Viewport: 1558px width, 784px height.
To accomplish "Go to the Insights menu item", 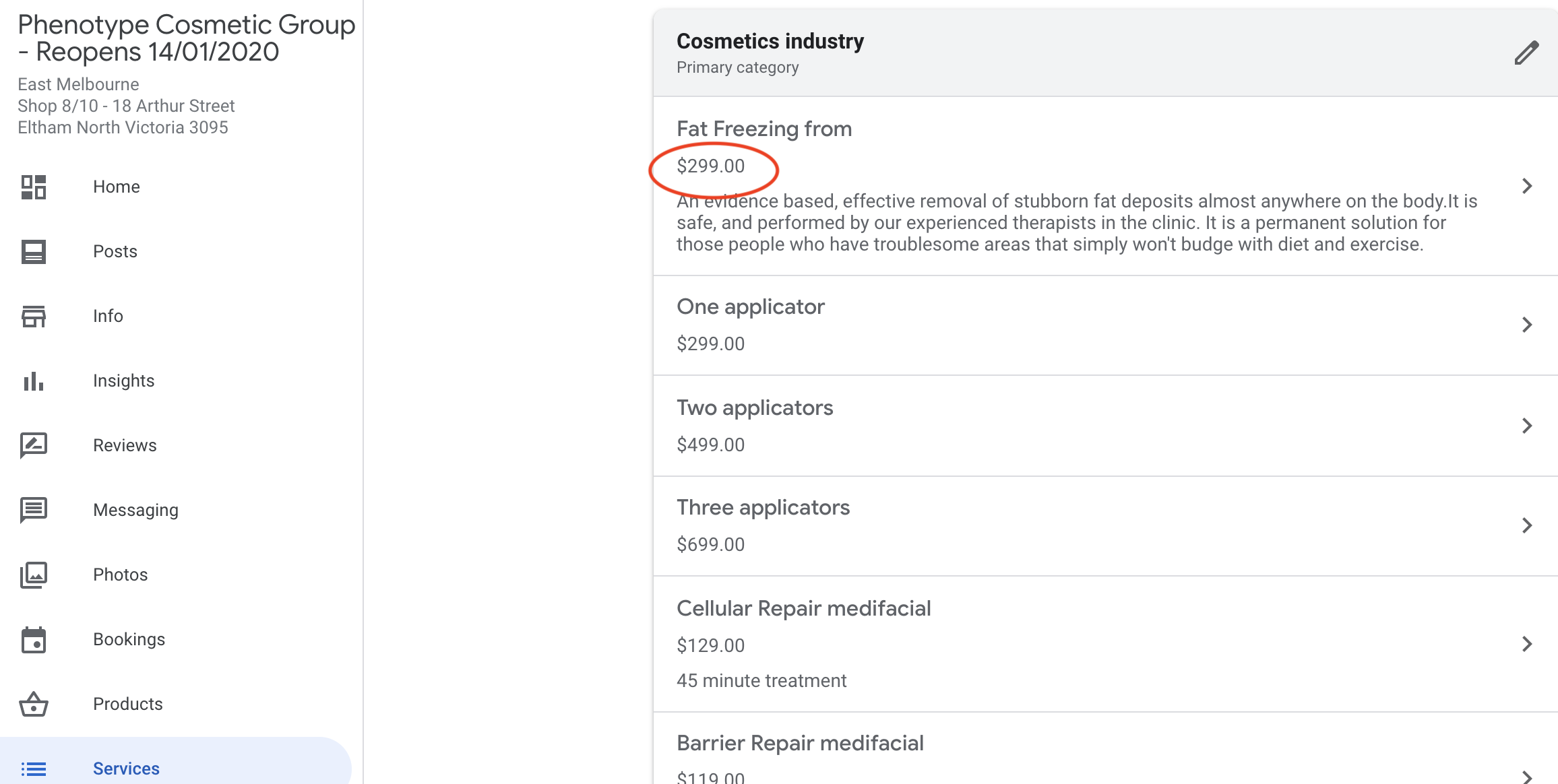I will tap(124, 381).
